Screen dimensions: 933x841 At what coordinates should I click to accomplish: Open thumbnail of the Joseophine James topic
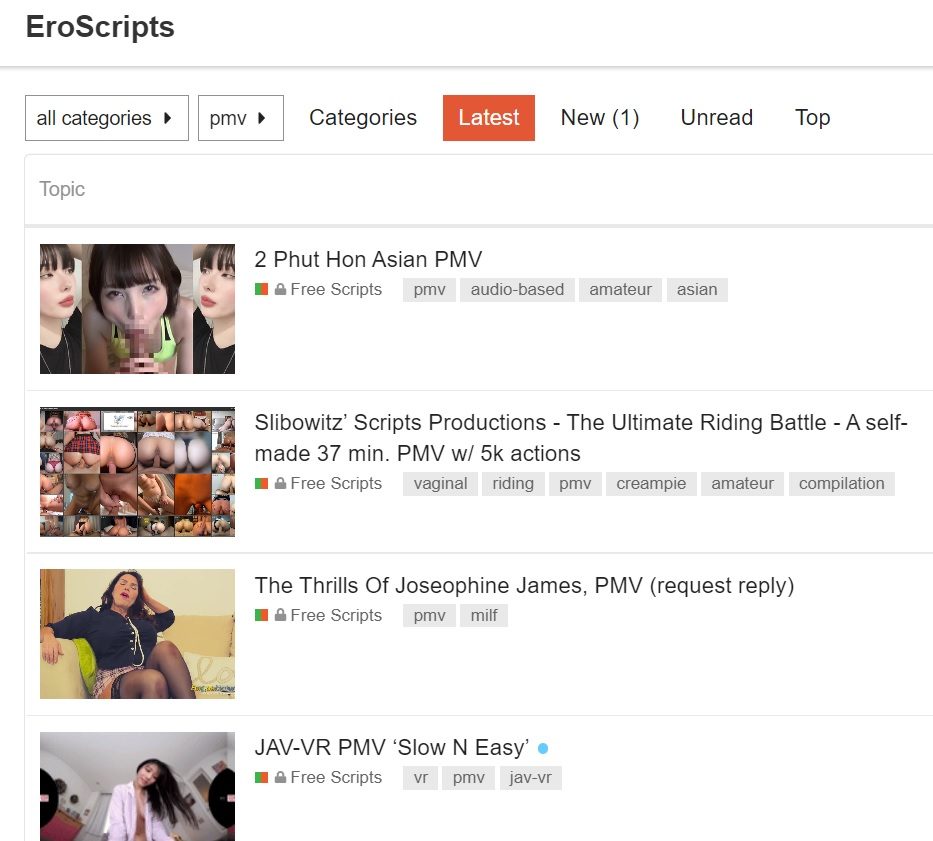click(137, 634)
